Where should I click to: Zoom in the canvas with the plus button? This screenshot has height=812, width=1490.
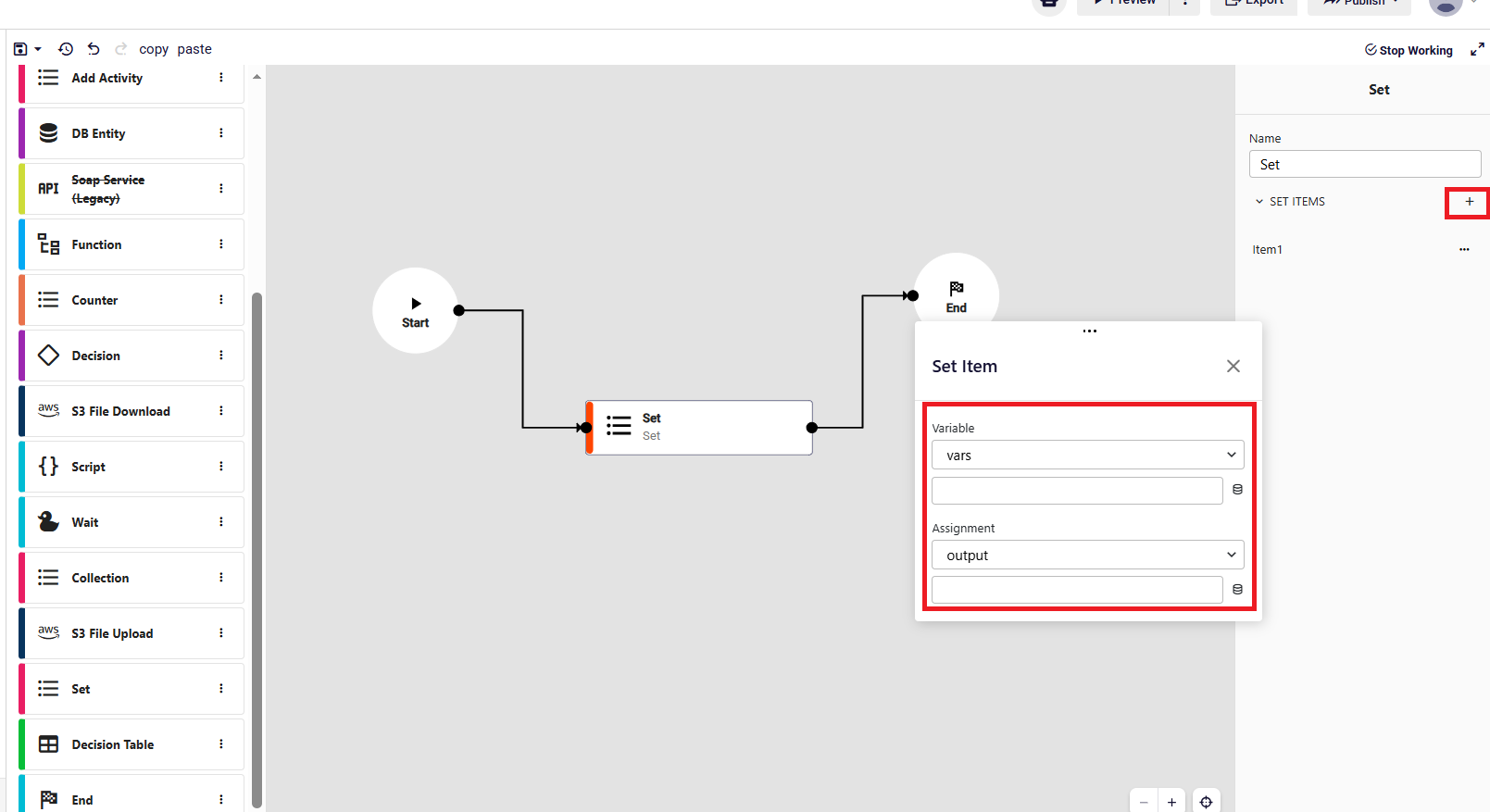[1171, 802]
